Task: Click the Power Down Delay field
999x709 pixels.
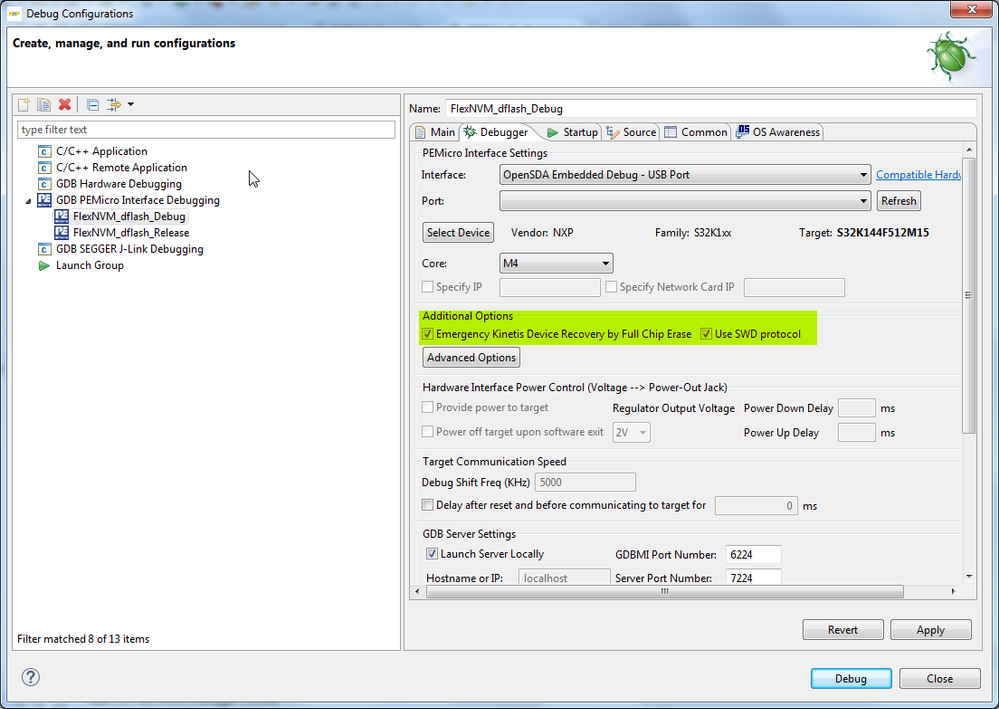Action: coord(856,408)
